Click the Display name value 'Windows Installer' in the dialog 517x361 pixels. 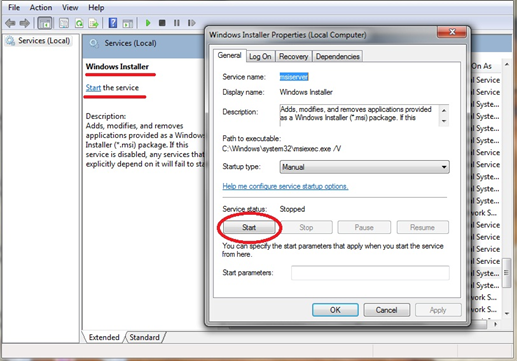pos(306,92)
